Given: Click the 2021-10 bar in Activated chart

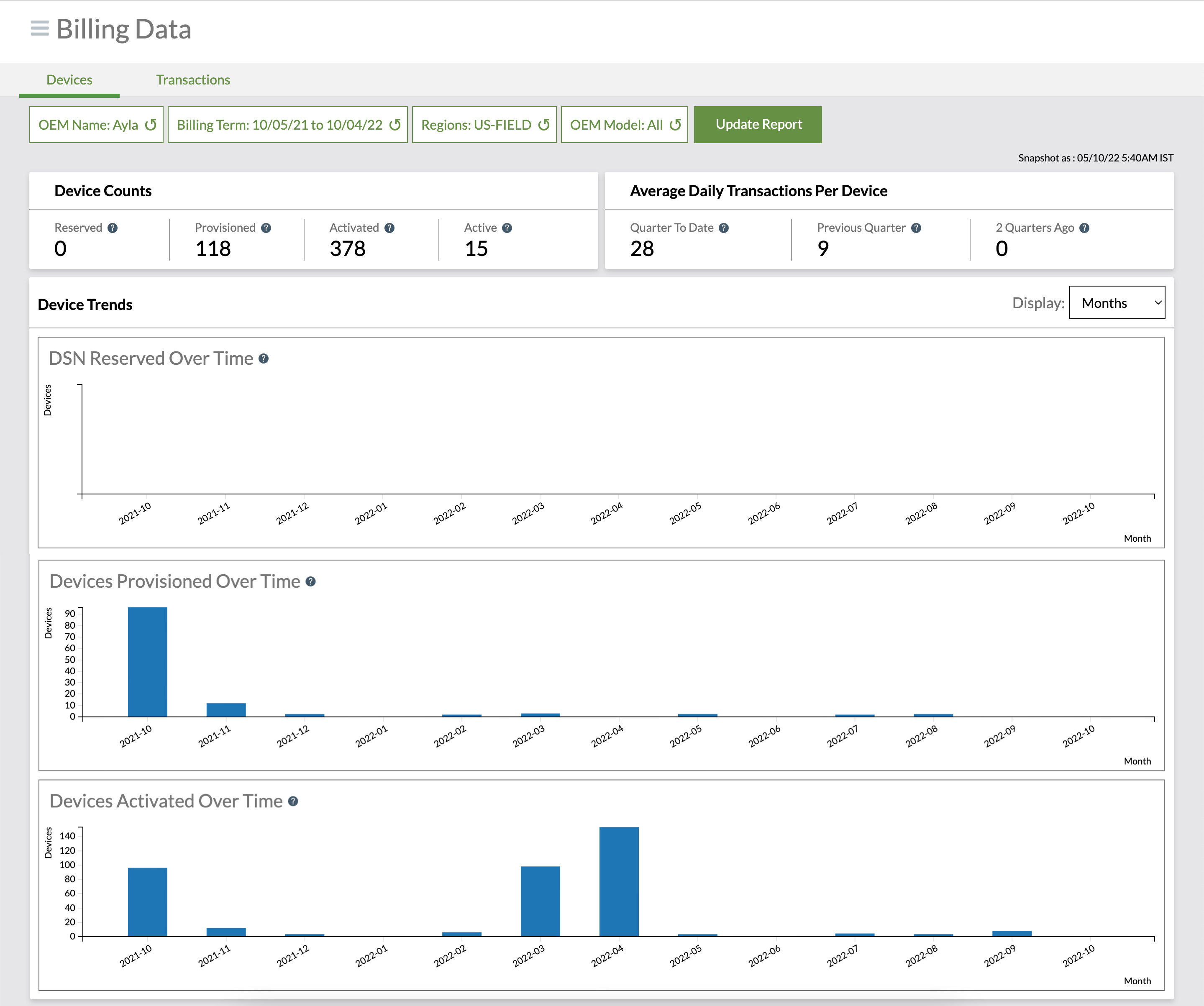Looking at the screenshot, I should click(147, 902).
